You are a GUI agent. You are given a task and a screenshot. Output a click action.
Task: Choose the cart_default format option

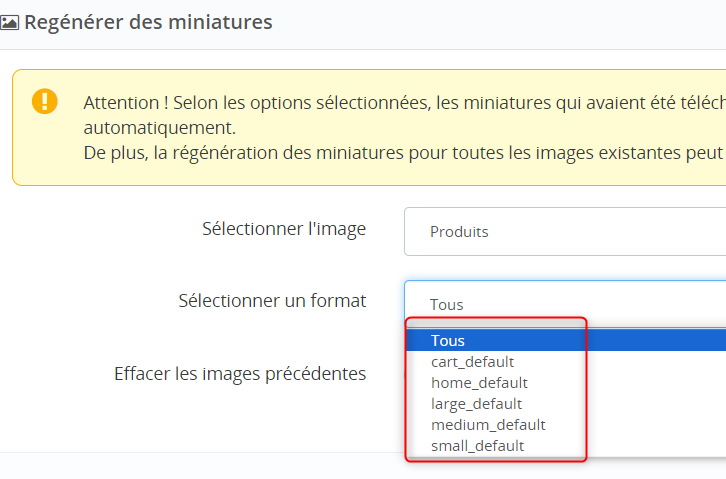point(472,361)
